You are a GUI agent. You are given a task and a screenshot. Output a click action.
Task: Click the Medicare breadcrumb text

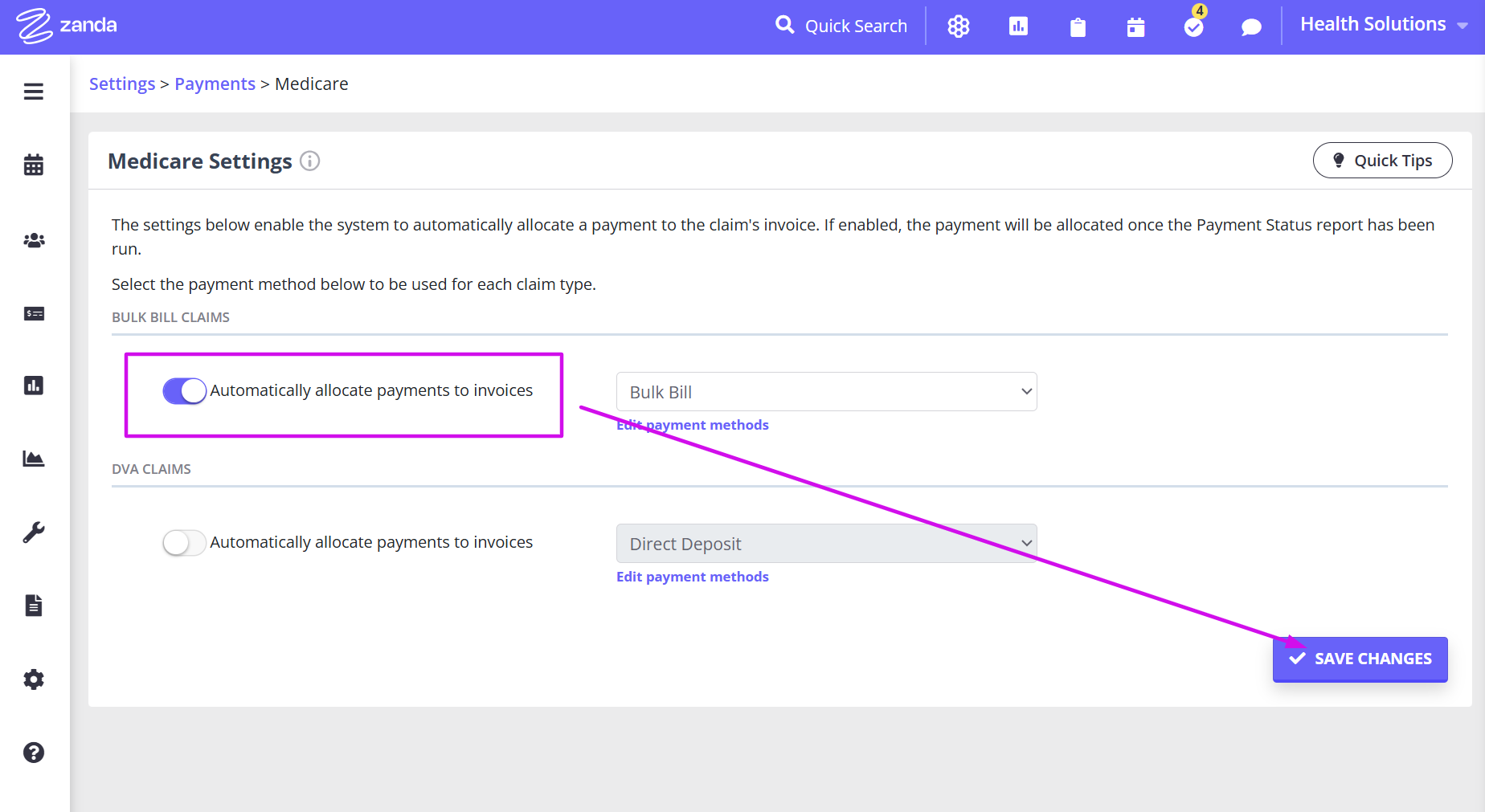pos(312,84)
